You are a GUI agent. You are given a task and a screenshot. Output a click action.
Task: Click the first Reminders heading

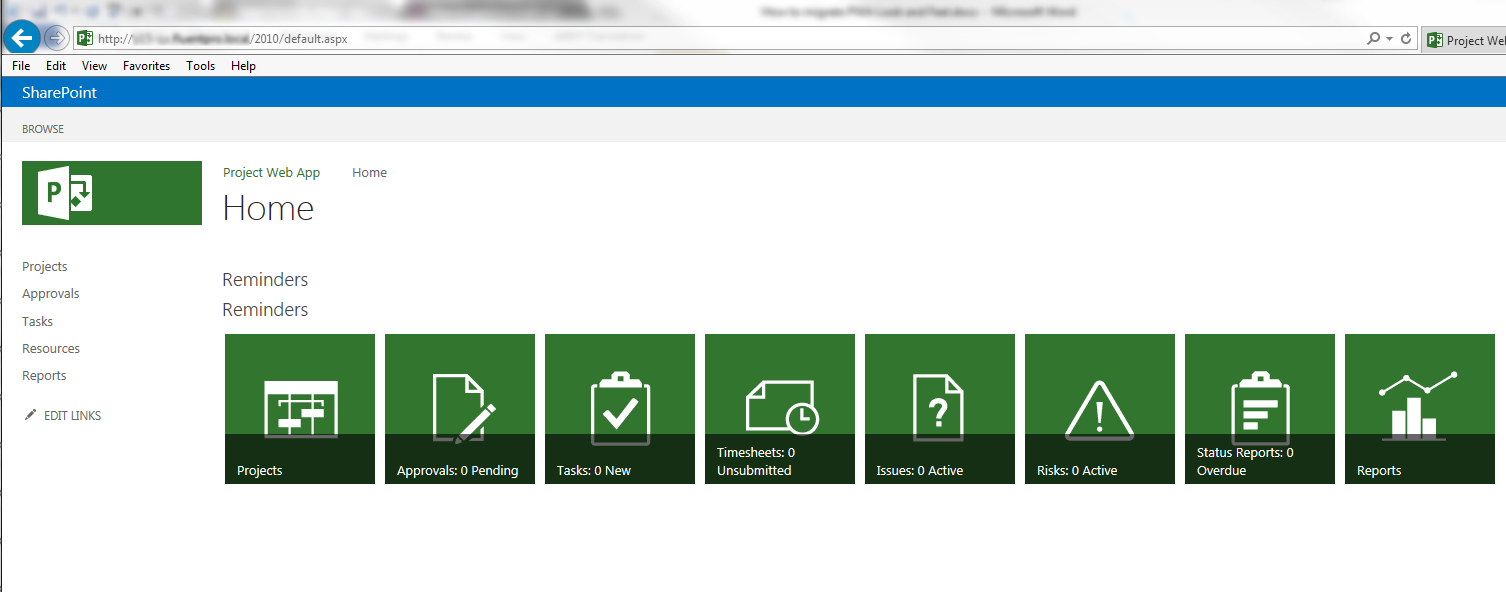(265, 280)
